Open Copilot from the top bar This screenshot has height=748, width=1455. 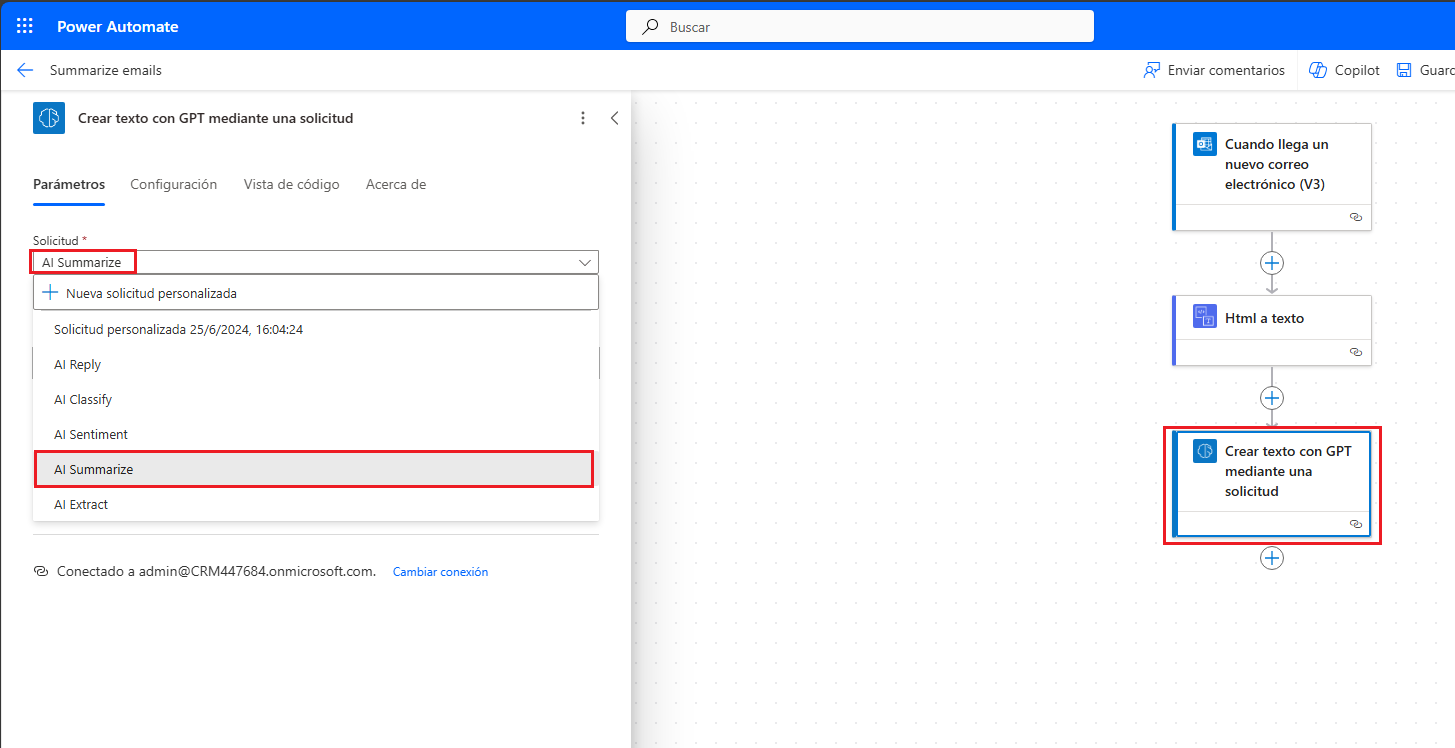[1344, 70]
